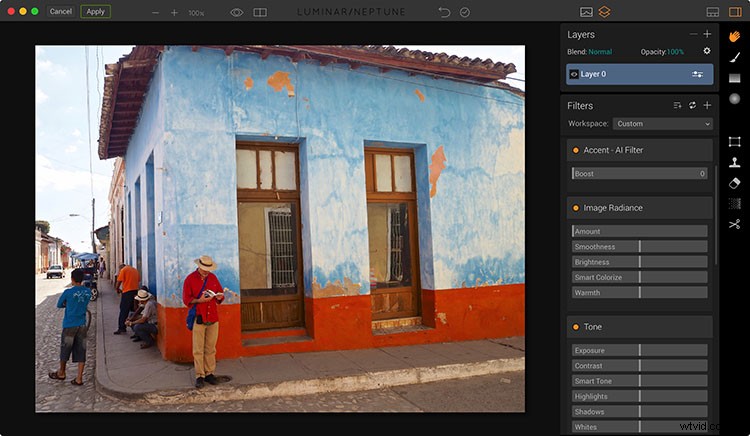Click the Undo arrow in toolbar
750x436 pixels.
(444, 12)
